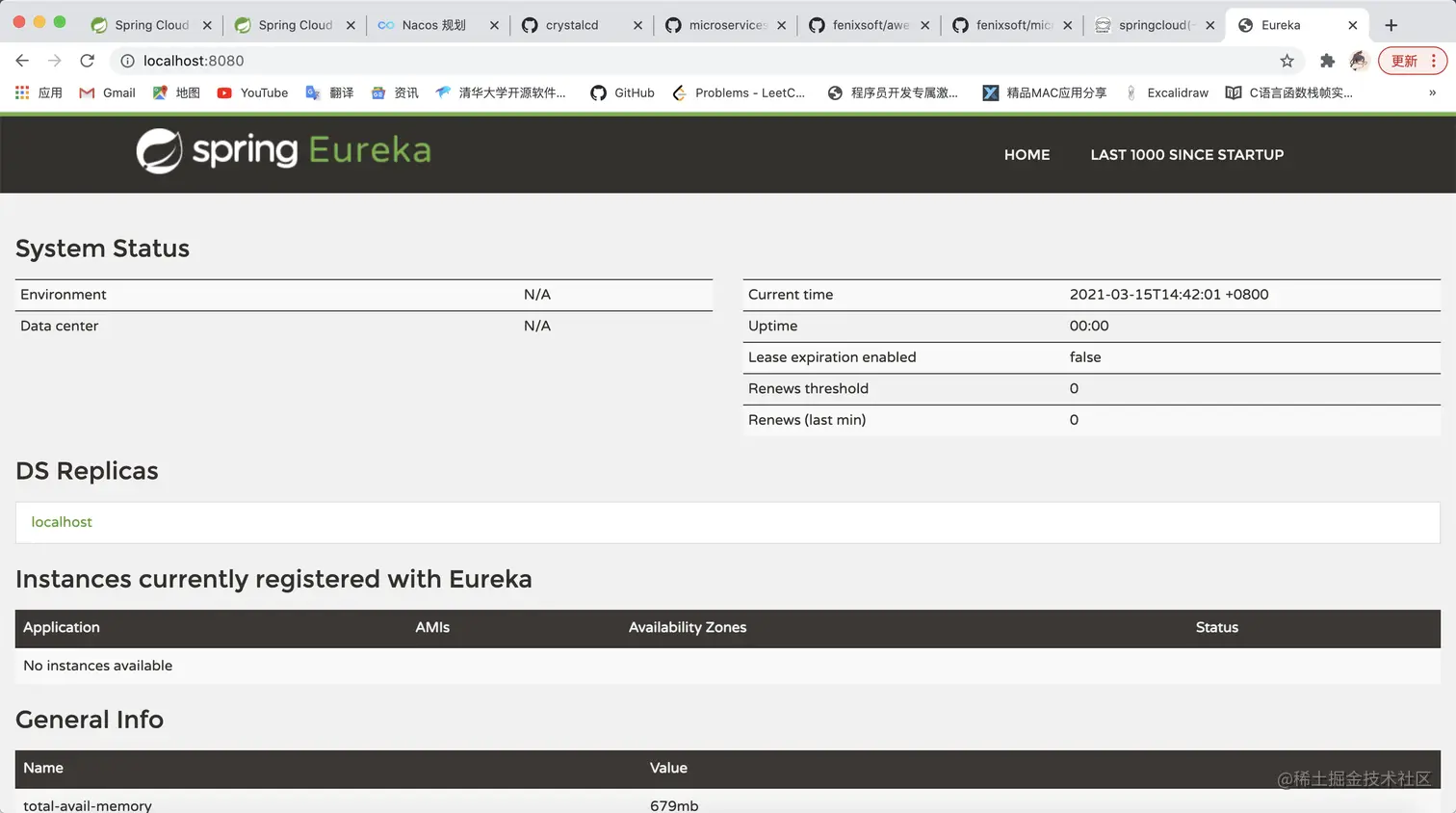View site information for localhost:8080

127,61
